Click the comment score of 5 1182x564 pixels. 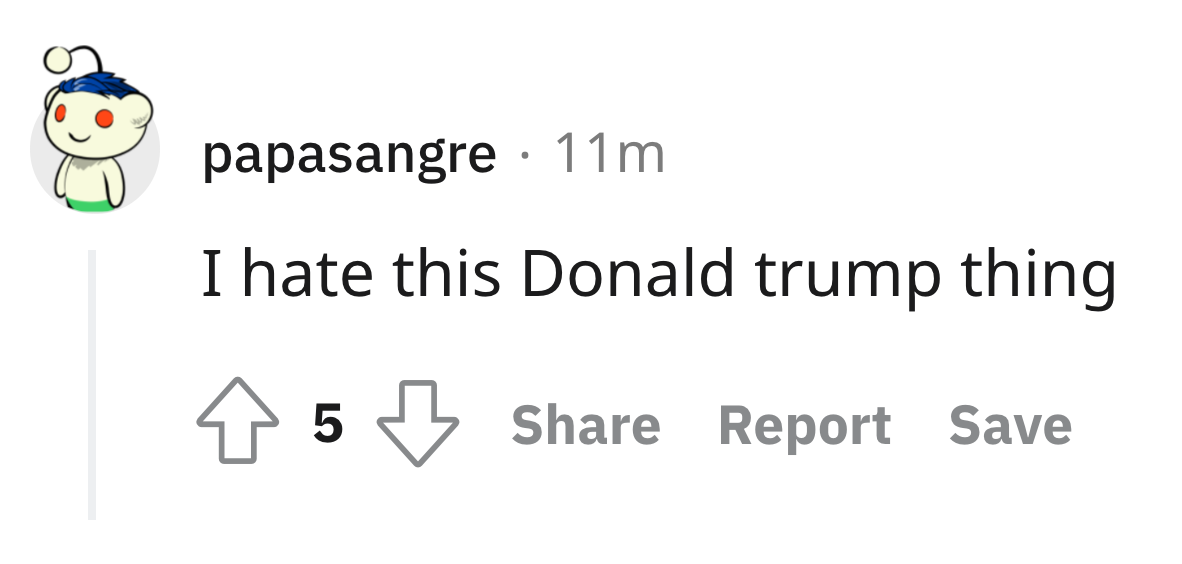pyautogui.click(x=328, y=425)
